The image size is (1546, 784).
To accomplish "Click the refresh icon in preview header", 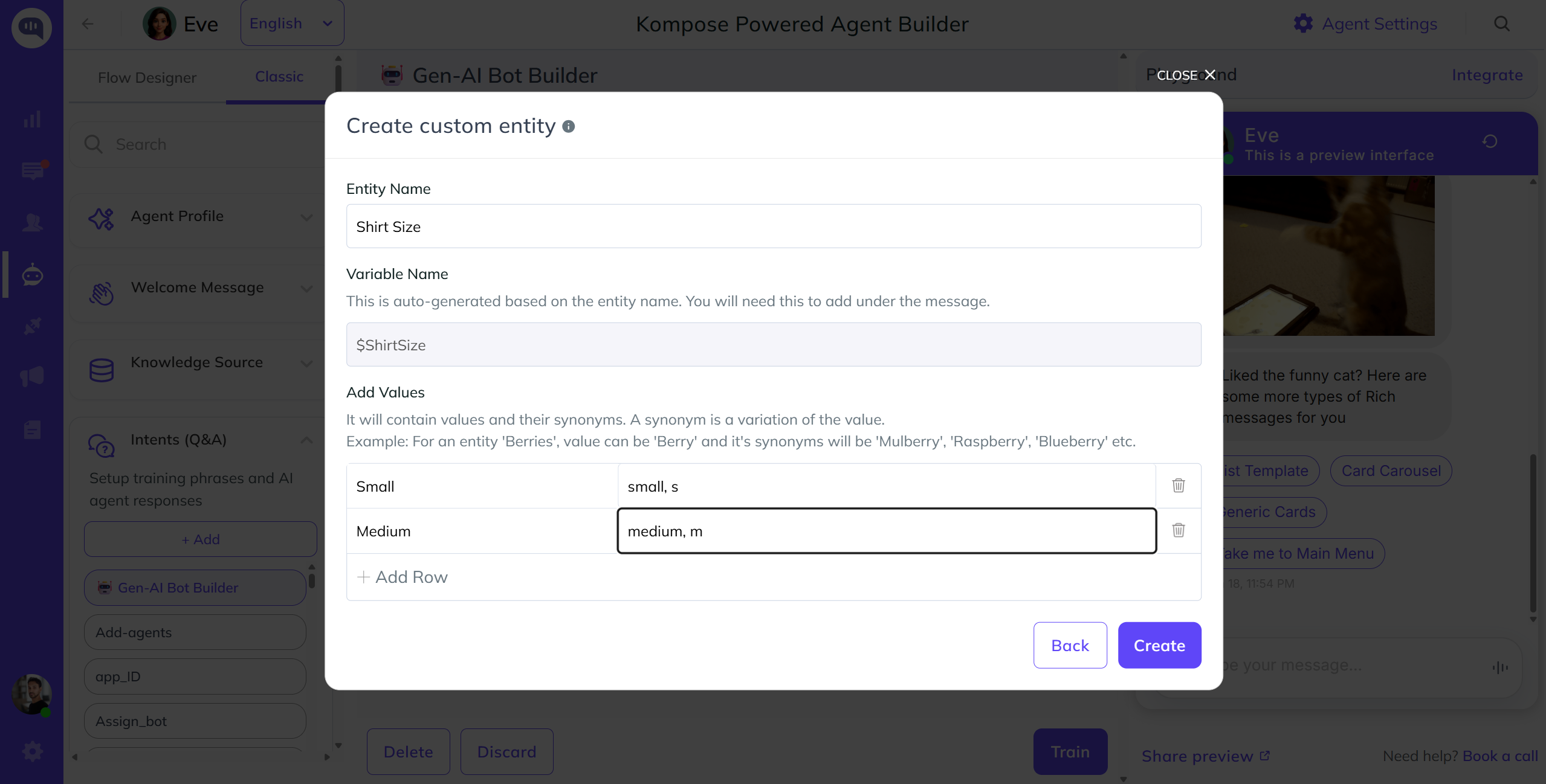I will pyautogui.click(x=1490, y=141).
